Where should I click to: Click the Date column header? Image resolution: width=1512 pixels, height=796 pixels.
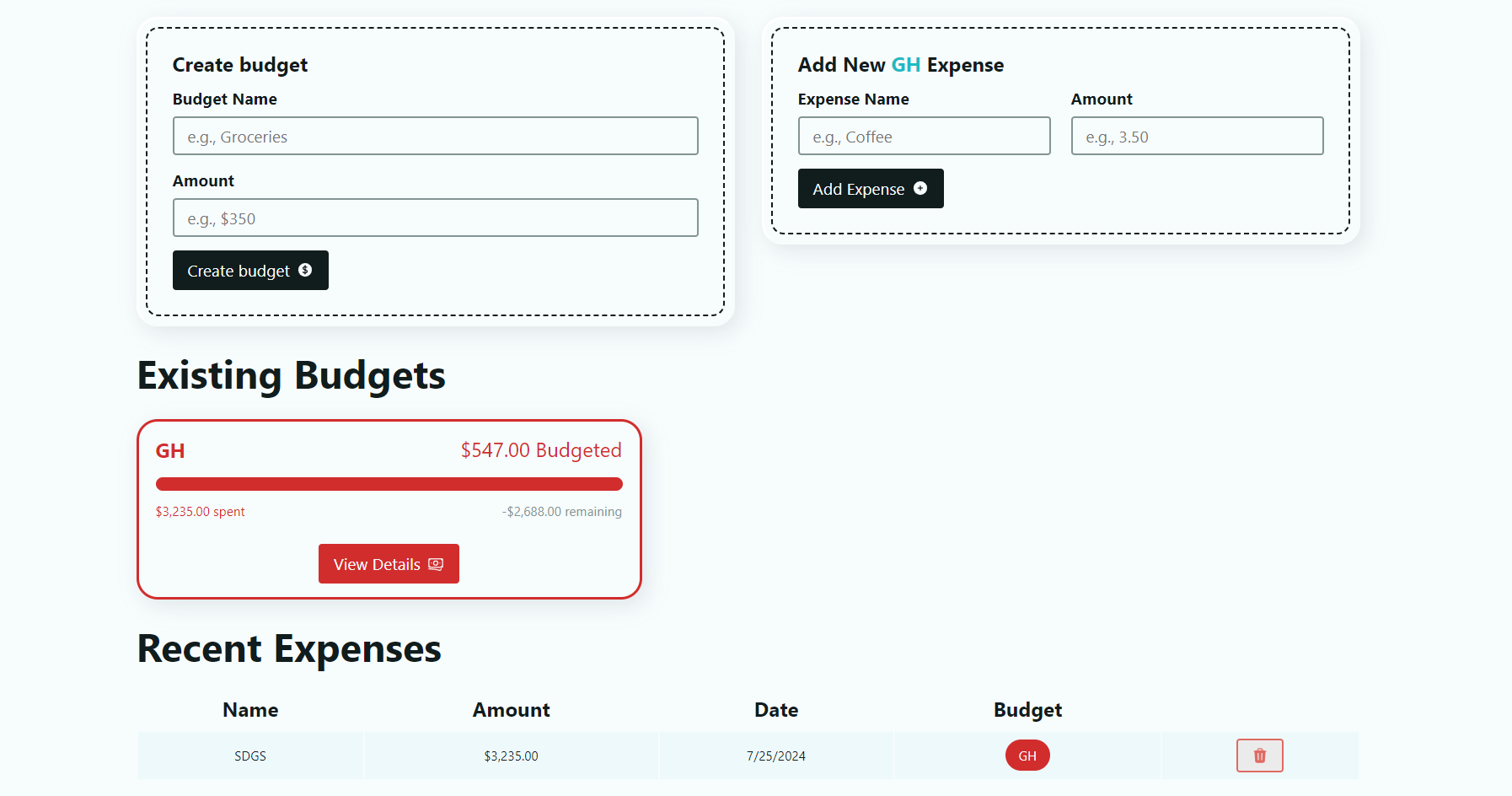(776, 710)
